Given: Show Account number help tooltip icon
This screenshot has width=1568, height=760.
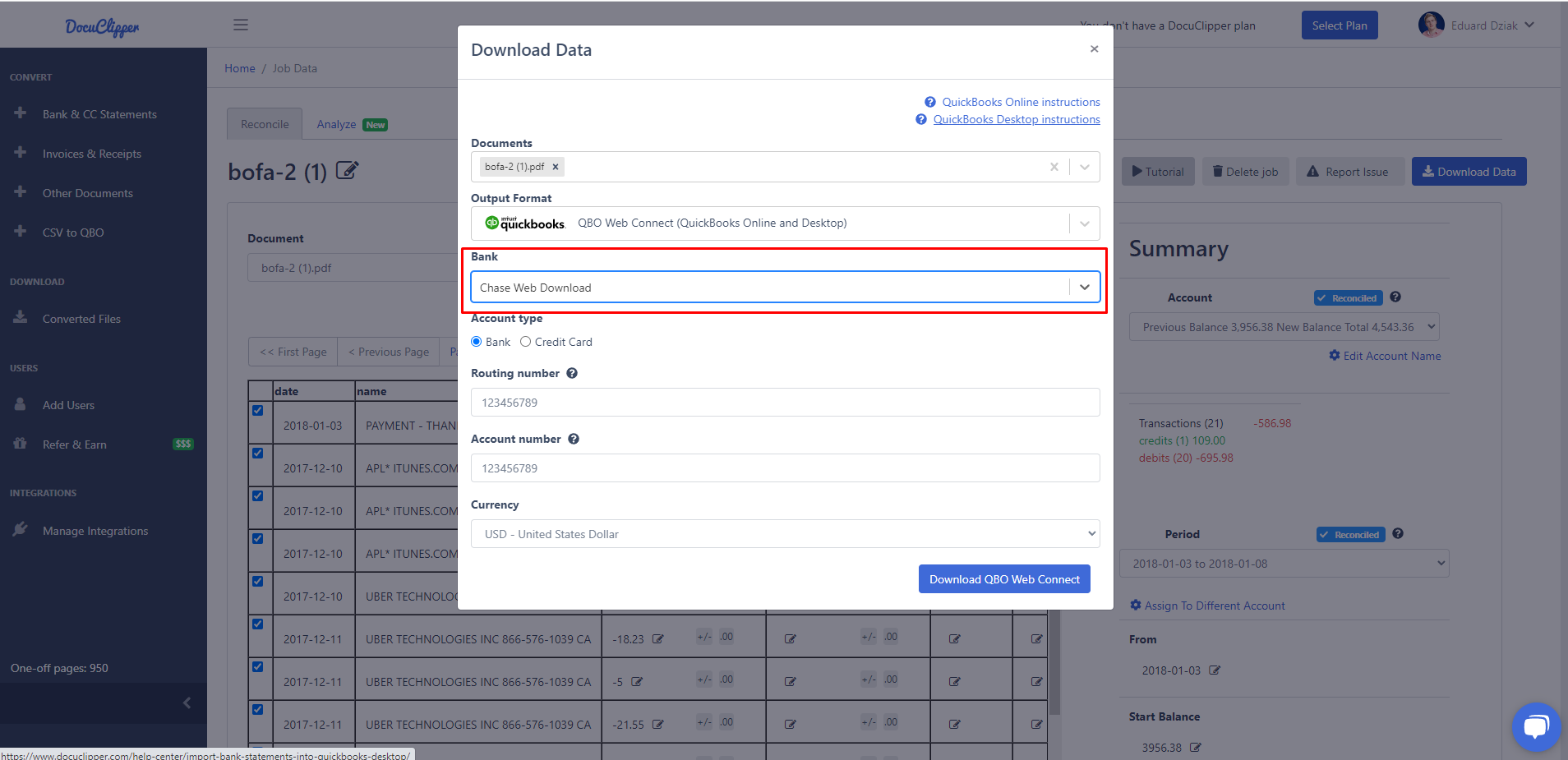Looking at the screenshot, I should click(x=574, y=439).
